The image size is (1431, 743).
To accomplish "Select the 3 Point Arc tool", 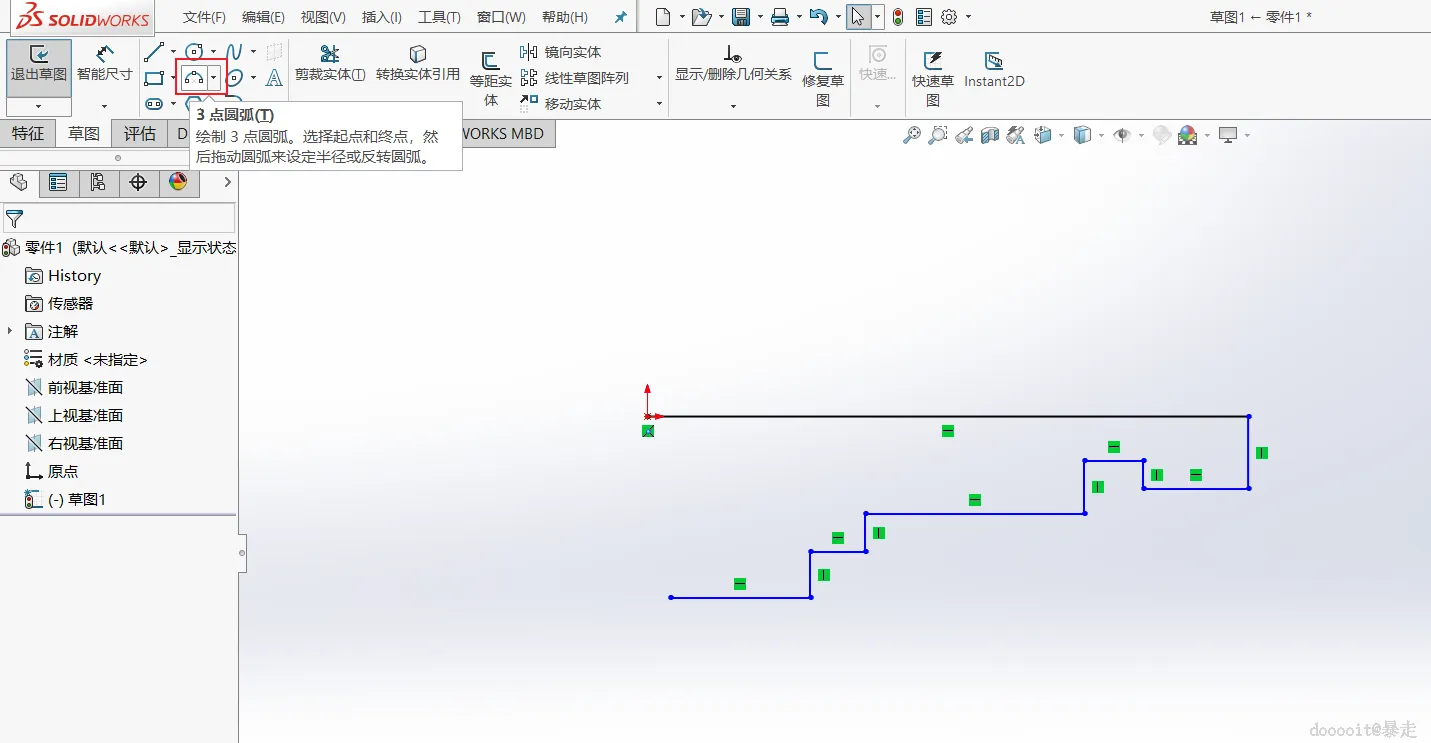I will click(x=193, y=77).
